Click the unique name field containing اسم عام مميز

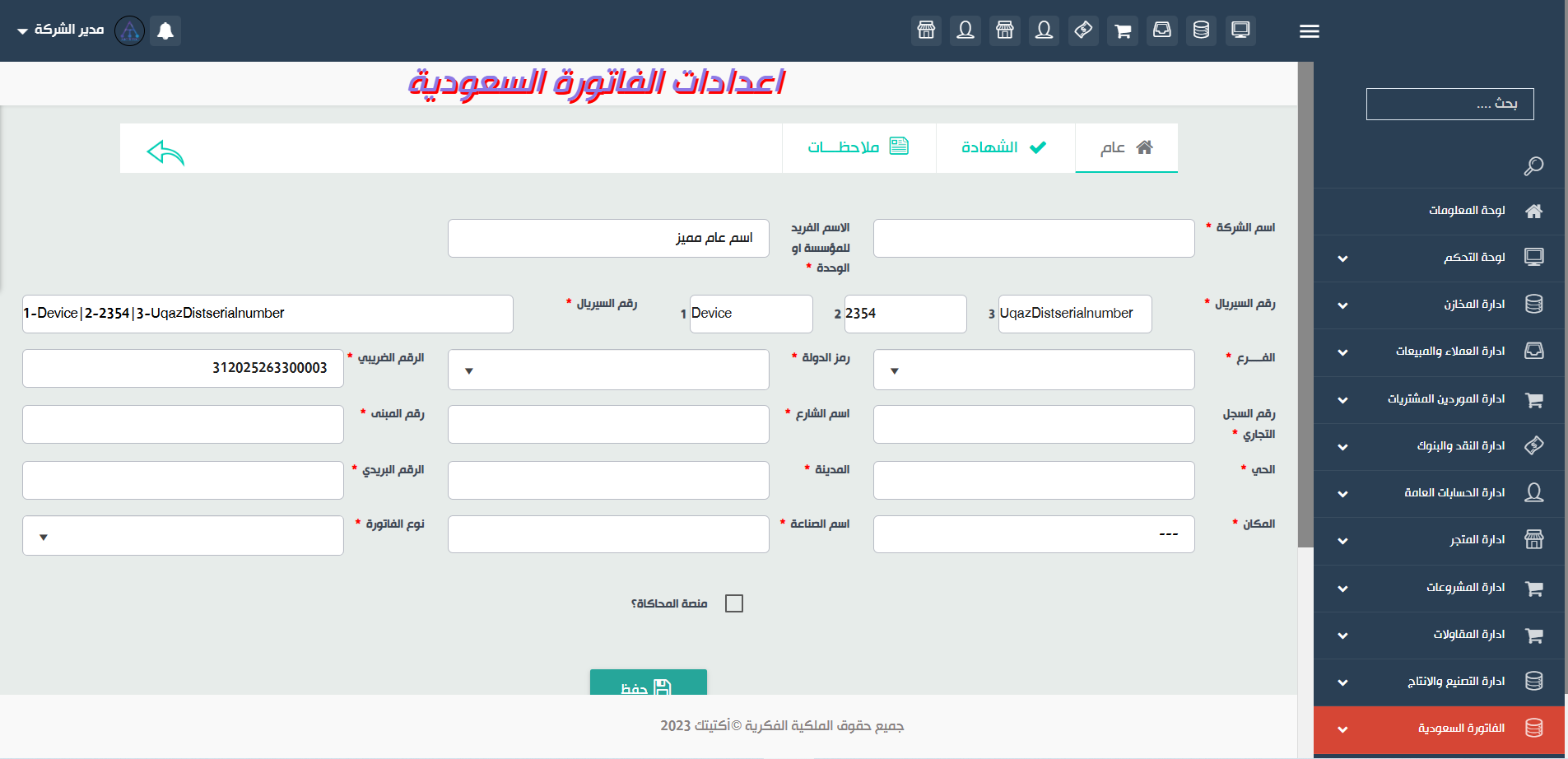pos(608,238)
